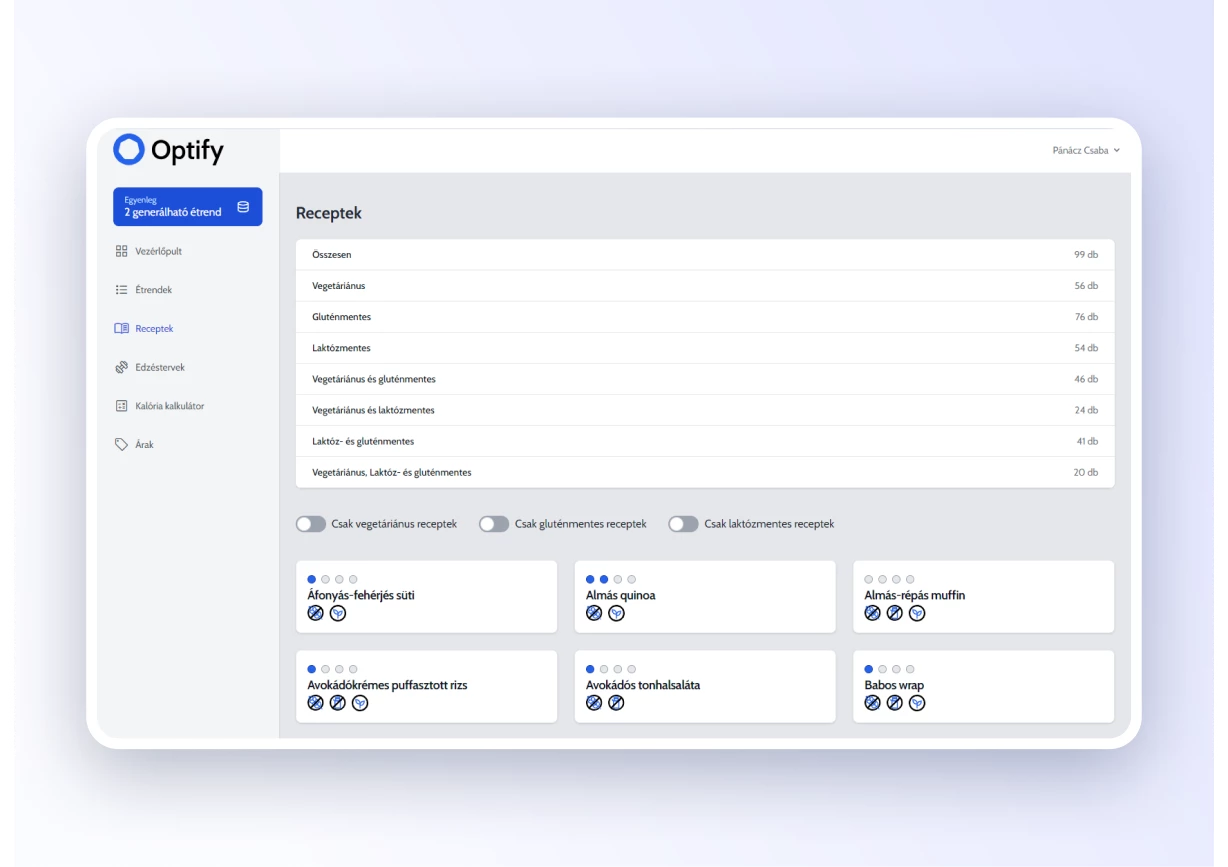1228x867 pixels.
Task: Click the database icon in Egyenleg card
Action: point(243,207)
